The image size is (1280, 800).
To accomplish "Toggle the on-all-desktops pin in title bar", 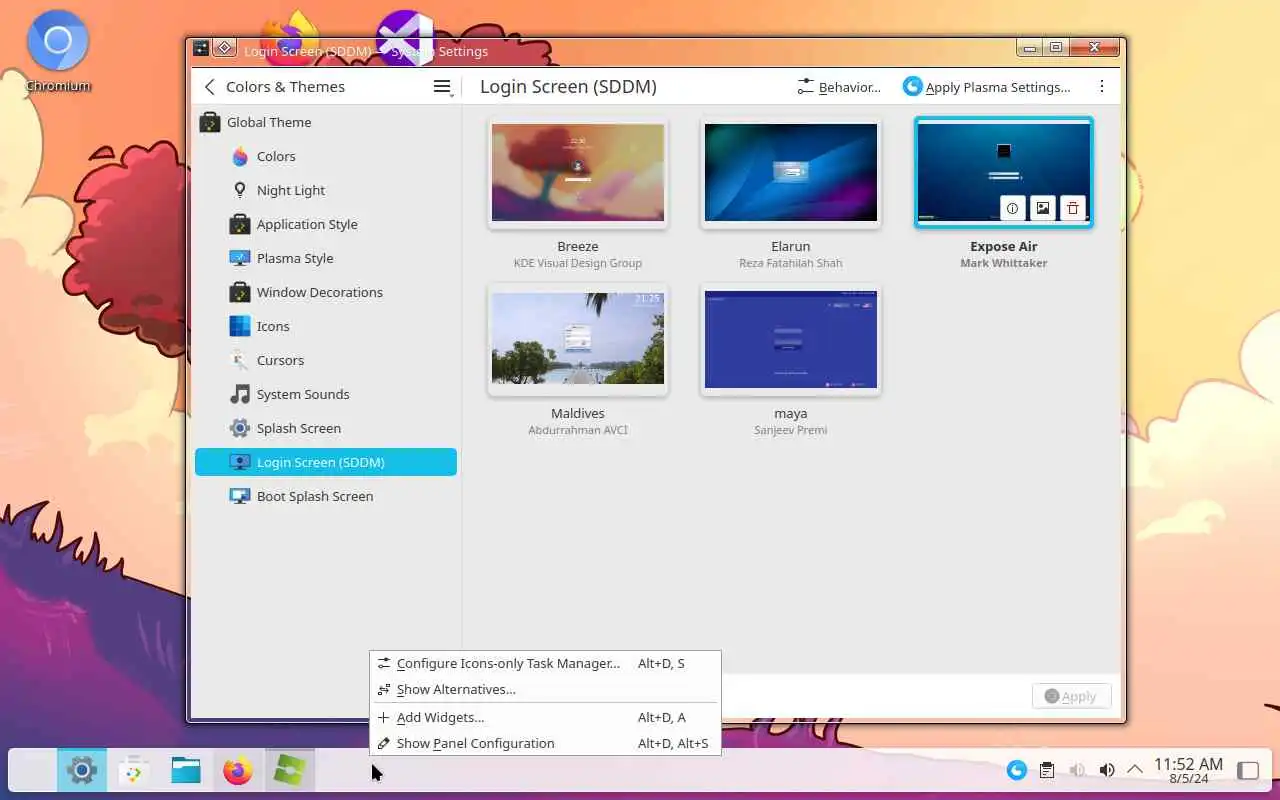I will (x=225, y=47).
